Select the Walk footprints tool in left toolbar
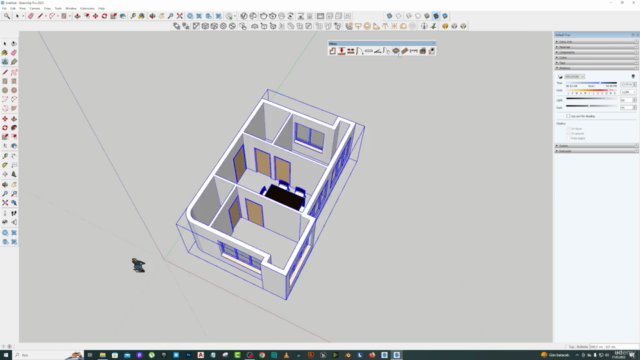This screenshot has height=360, width=640. [x=14, y=213]
